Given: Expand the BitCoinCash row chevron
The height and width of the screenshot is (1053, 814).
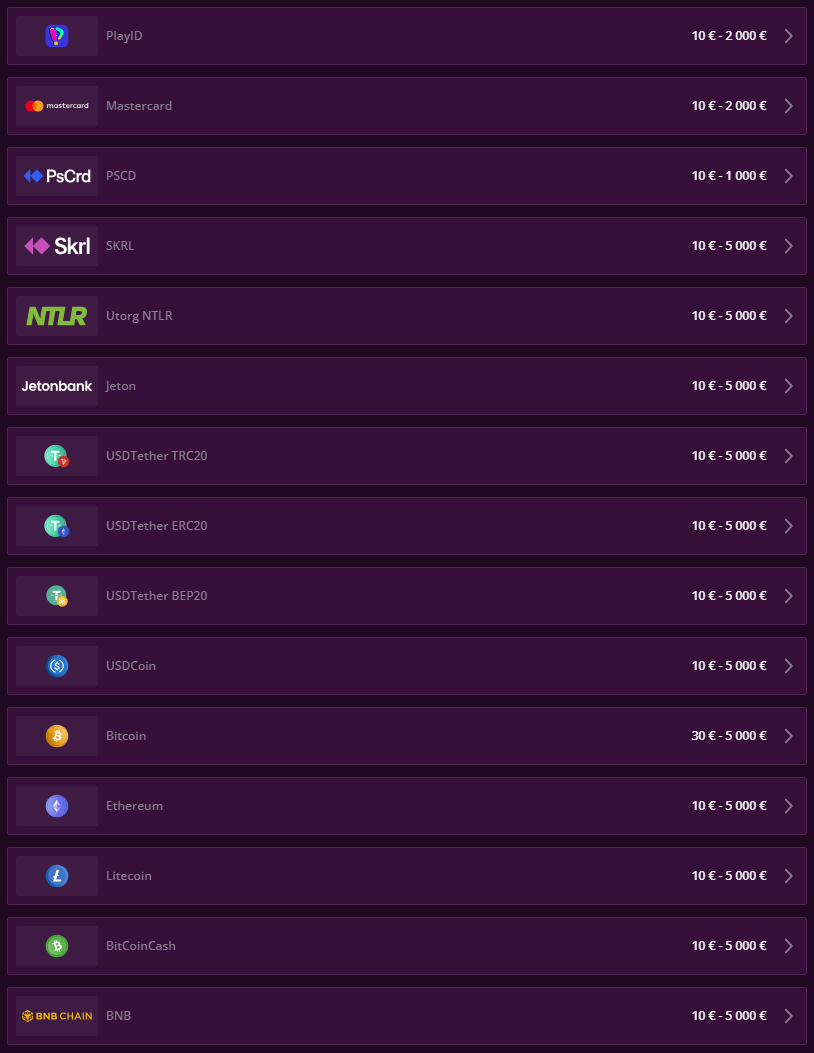Looking at the screenshot, I should point(789,945).
